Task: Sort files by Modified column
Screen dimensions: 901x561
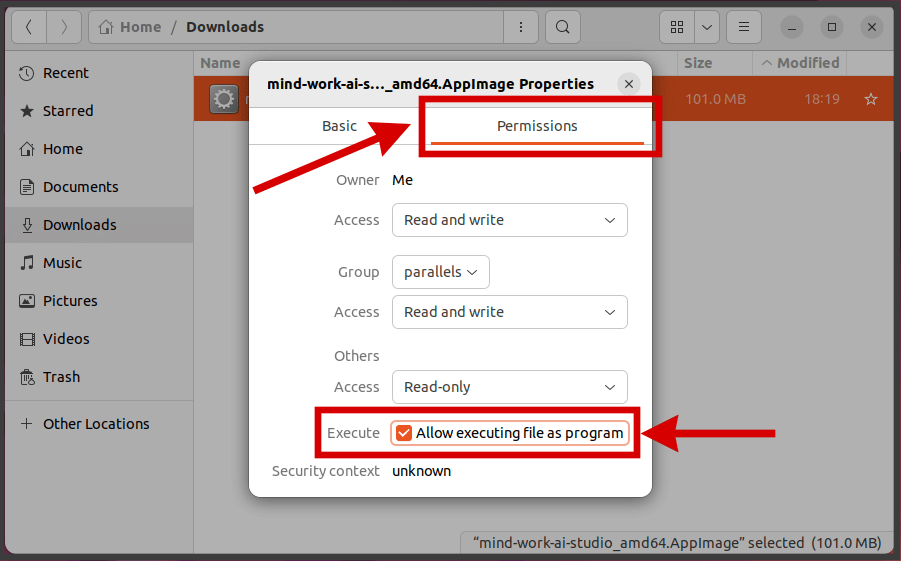Action: pyautogui.click(x=807, y=63)
